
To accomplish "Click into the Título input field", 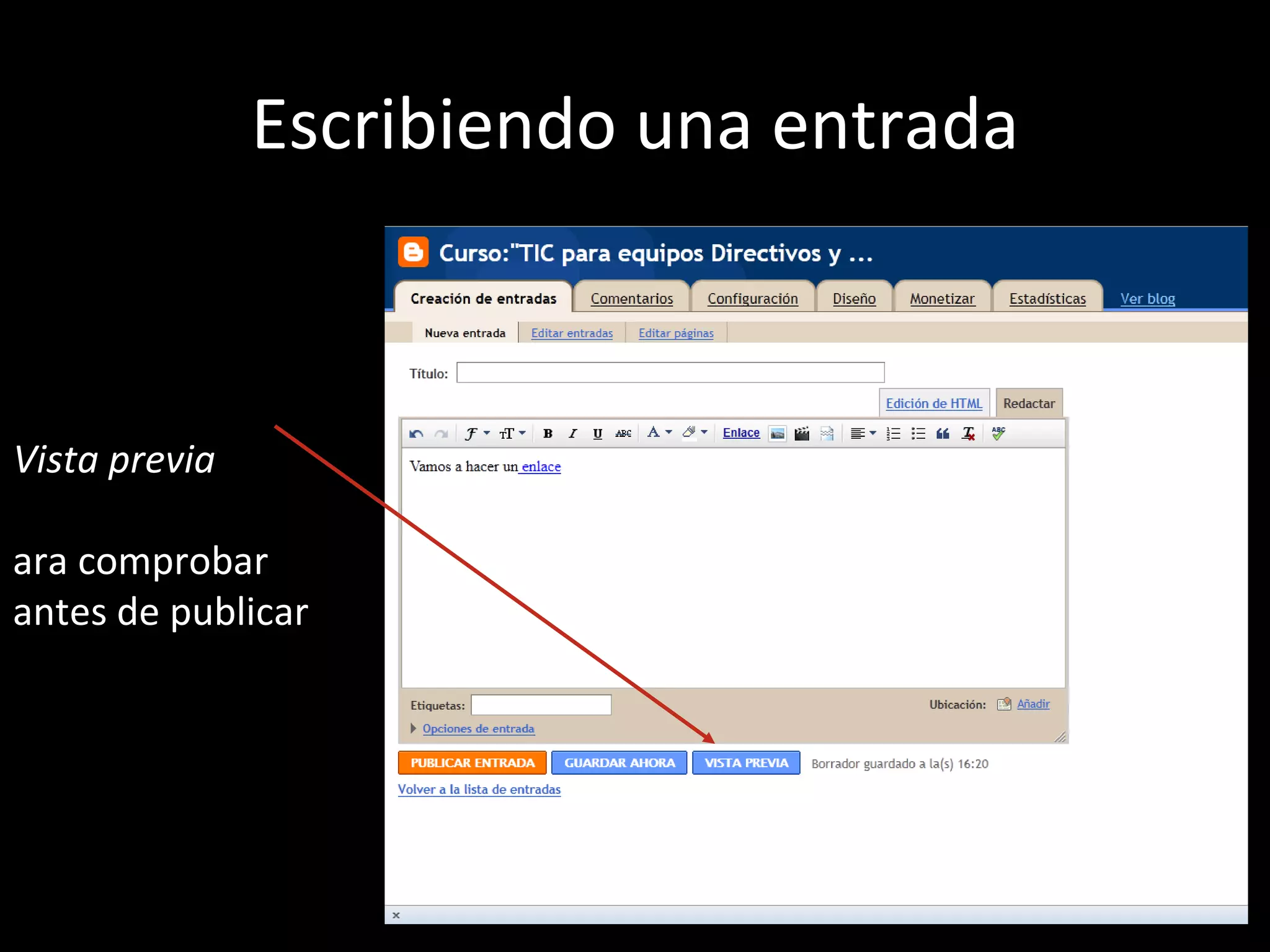I will click(670, 372).
